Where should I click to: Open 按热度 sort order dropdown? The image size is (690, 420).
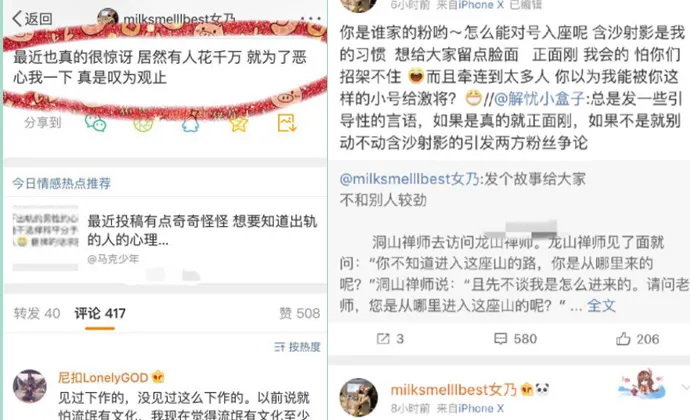297,347
